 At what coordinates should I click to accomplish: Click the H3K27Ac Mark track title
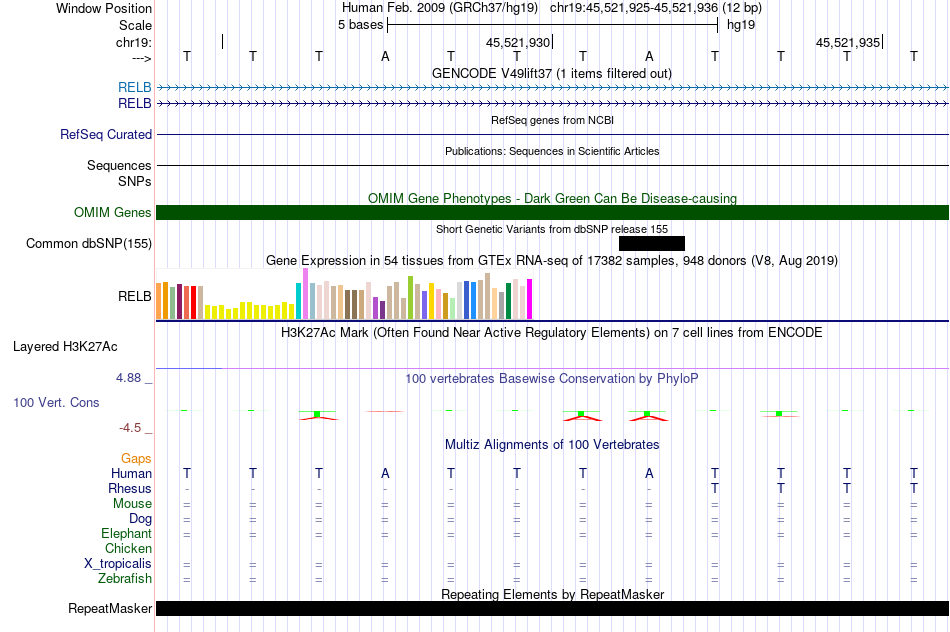tap(552, 333)
